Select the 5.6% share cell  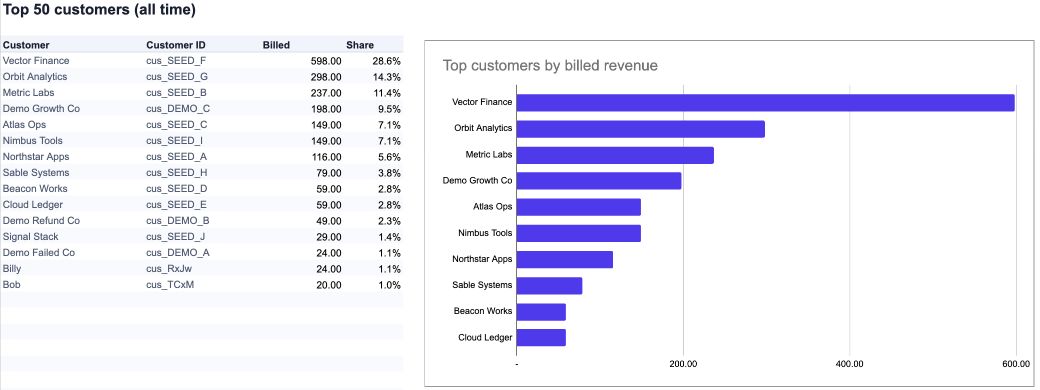click(x=389, y=157)
